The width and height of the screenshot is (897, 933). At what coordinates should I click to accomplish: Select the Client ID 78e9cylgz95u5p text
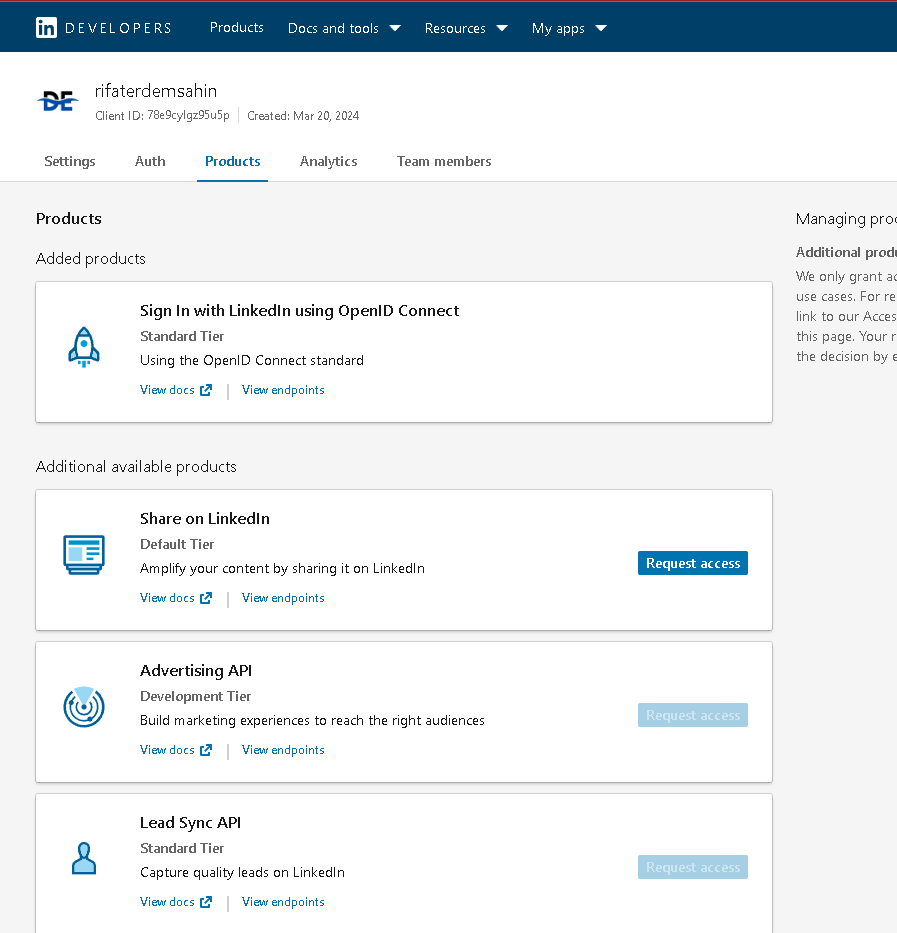click(x=162, y=115)
